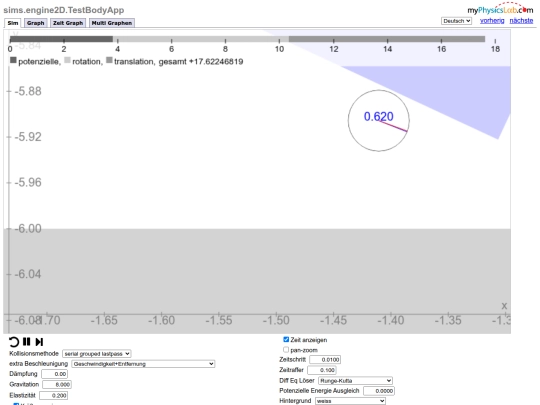Click the -6.00 y-axis label
Viewport: 540px width, 405px height.
point(28,228)
